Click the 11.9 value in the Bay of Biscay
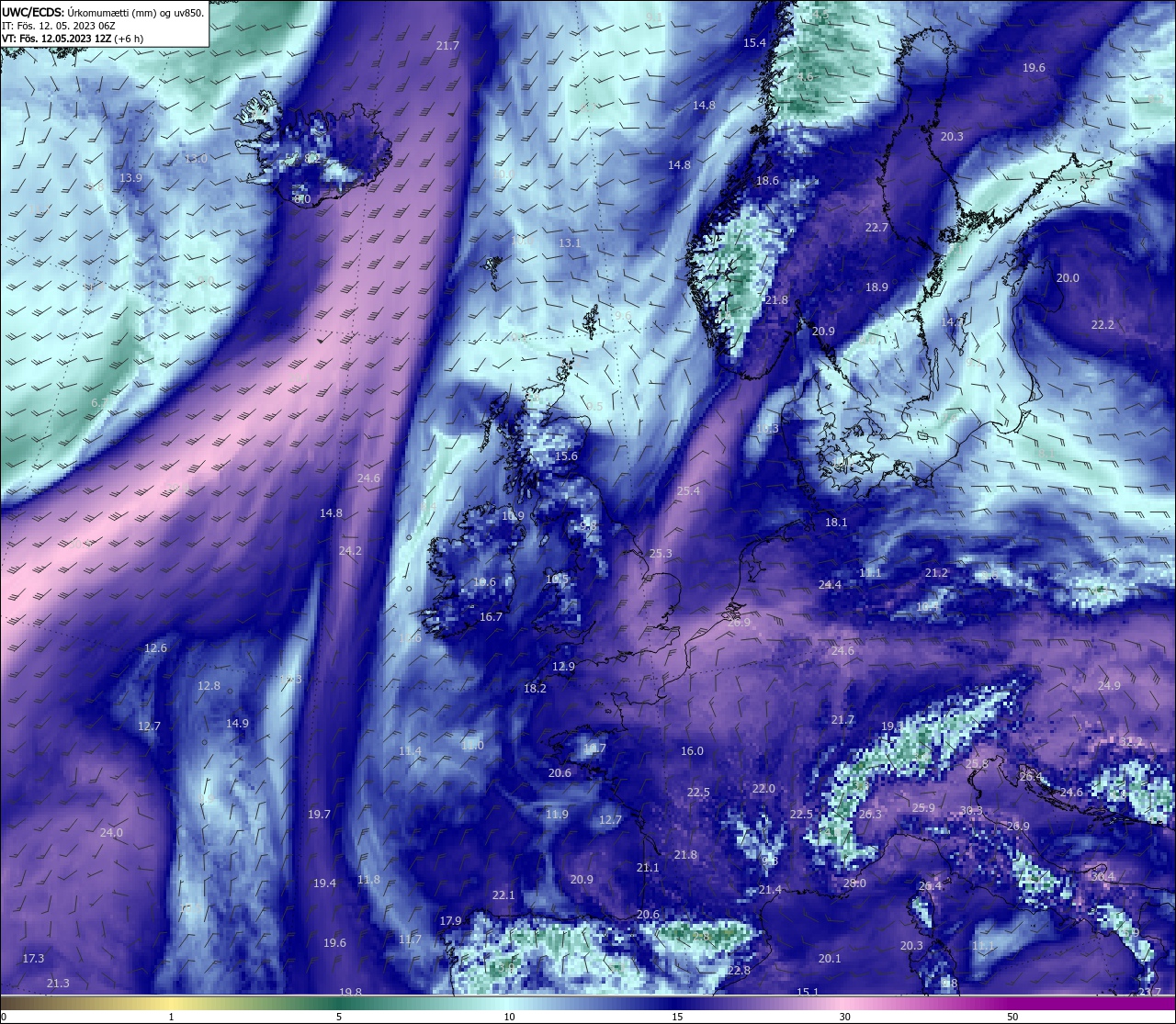Screen dimensions: 1176x1024 [x=557, y=815]
